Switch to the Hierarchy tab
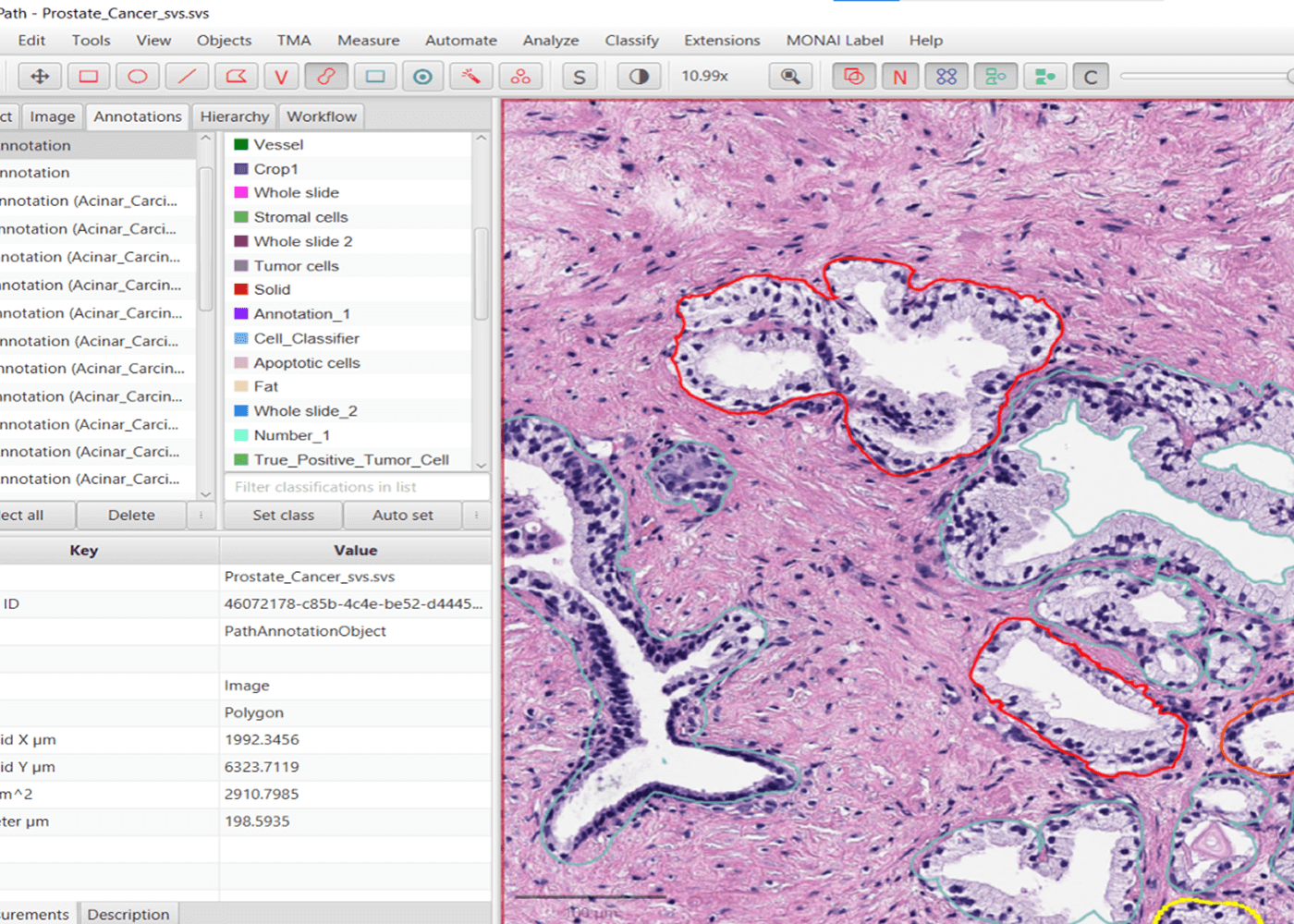The height and width of the screenshot is (924, 1294). pos(234,116)
